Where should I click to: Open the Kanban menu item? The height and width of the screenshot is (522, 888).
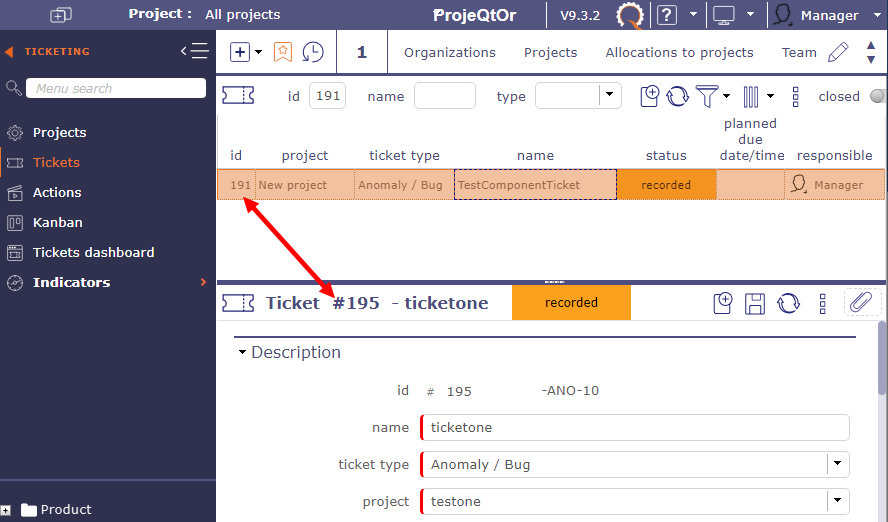click(57, 222)
